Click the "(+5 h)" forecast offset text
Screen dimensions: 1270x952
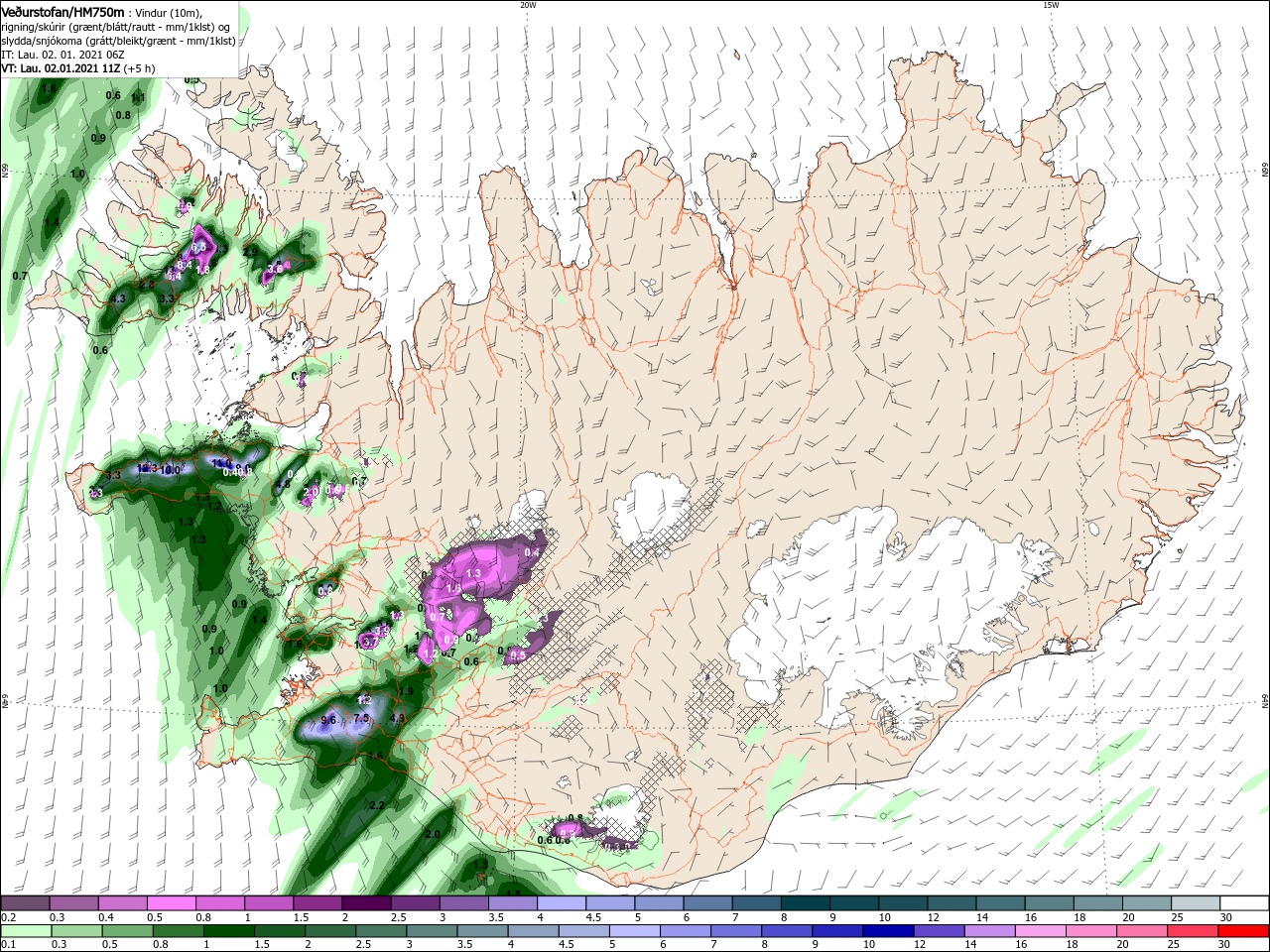click(140, 68)
